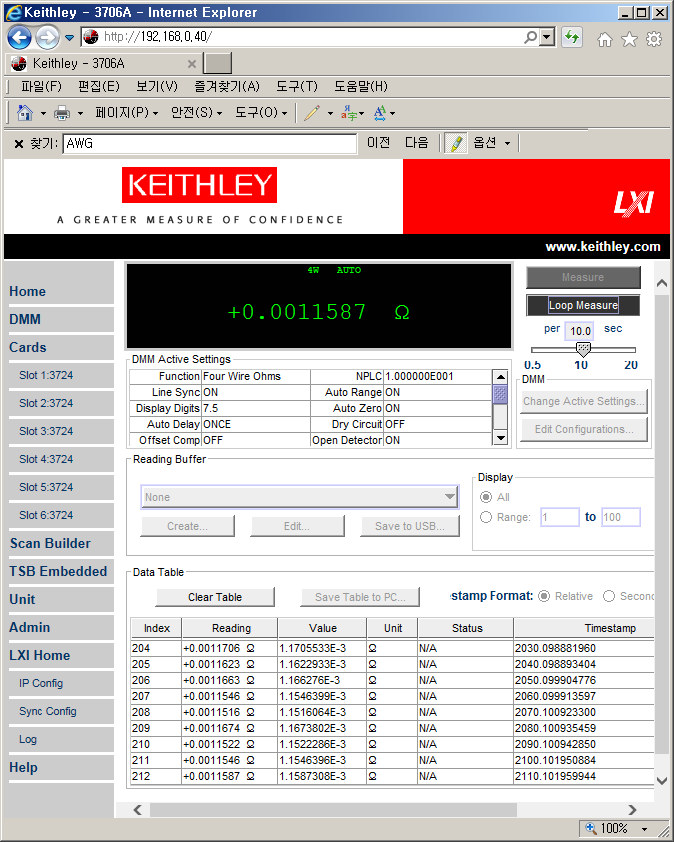
Task: Click the browser Back arrow button
Action: coord(19,38)
